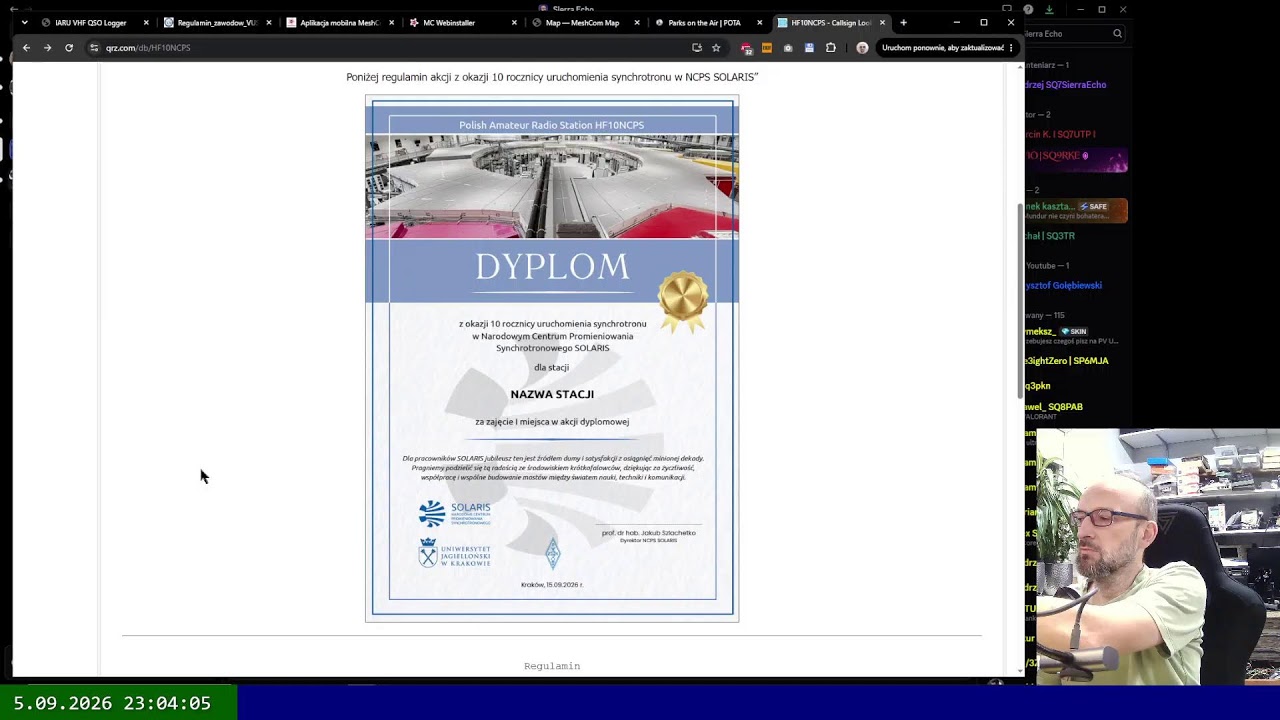Viewport: 1280px width, 720px height.
Task: Close the Parks on the Air POTA tab
Action: pyautogui.click(x=759, y=23)
